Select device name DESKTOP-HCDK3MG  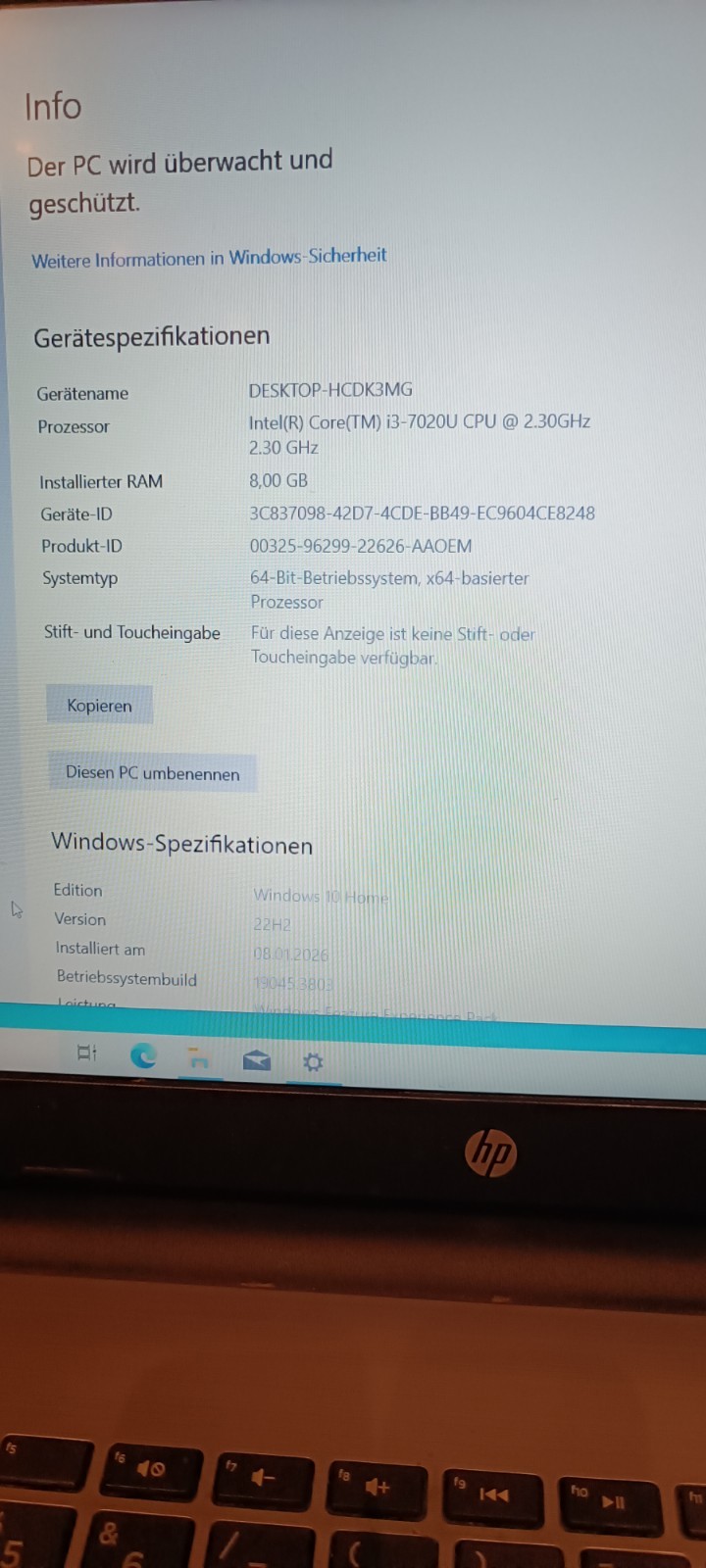pos(330,389)
